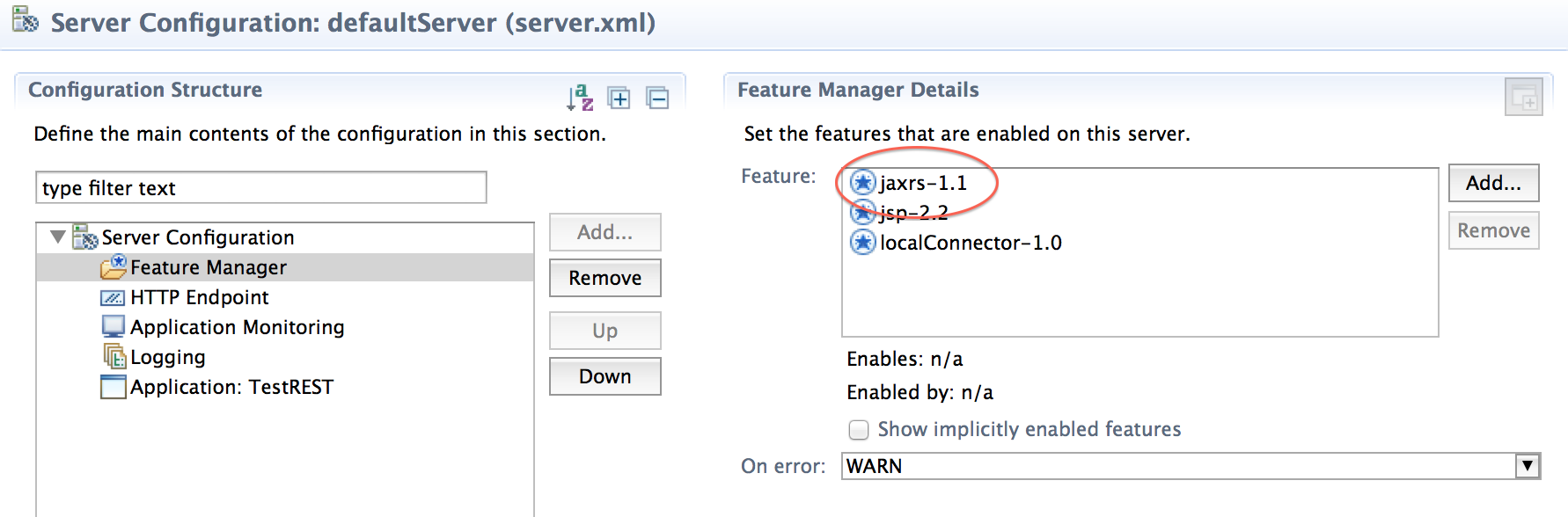The image size is (1568, 517).
Task: Open the On error dropdown arrow
Action: [1528, 466]
